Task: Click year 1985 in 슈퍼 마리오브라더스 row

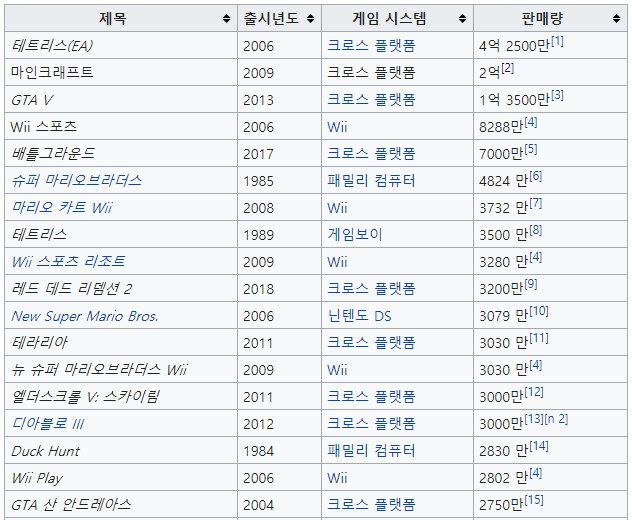Action: pos(258,181)
